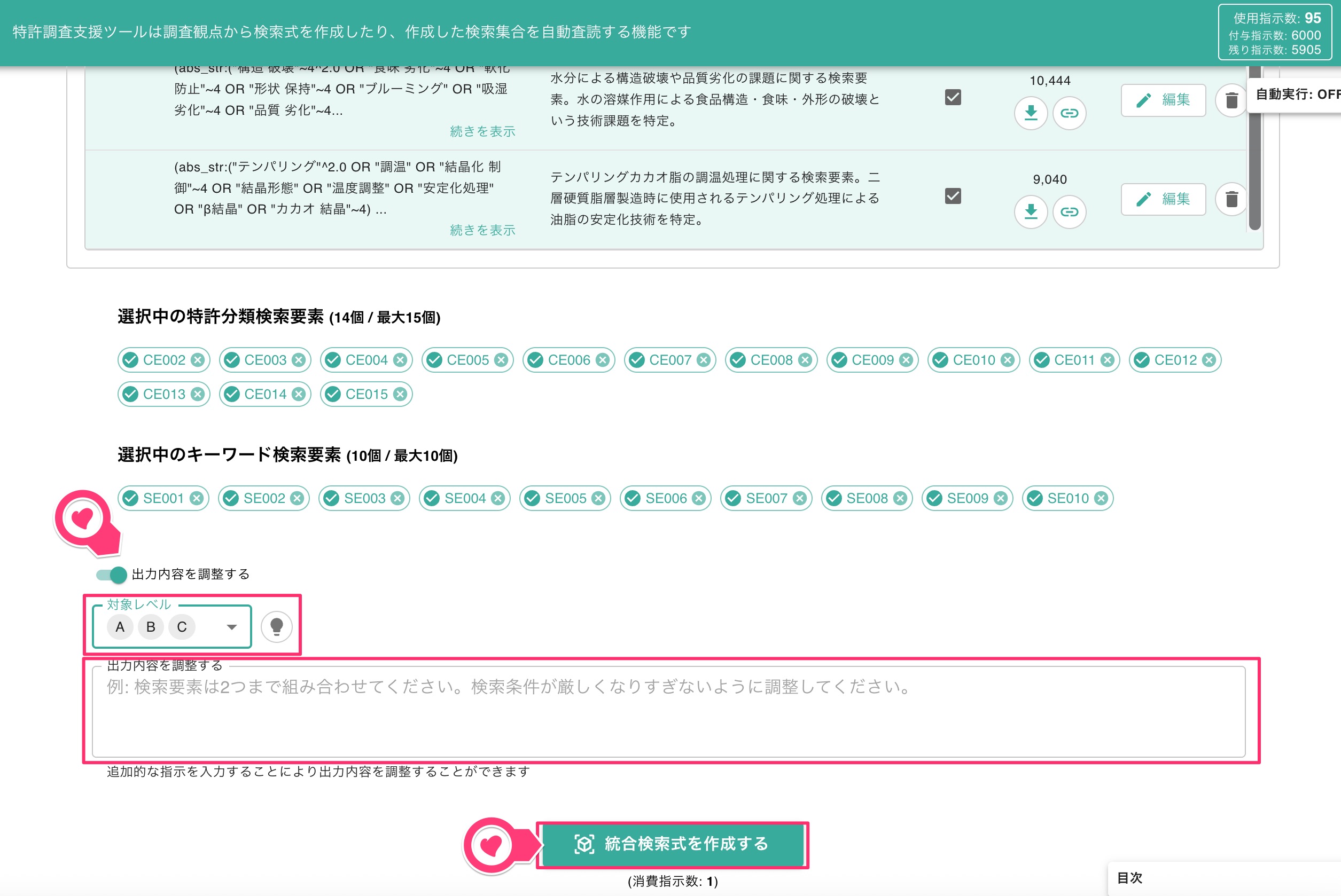Remove keyword element SE006 chip
Viewport: 1341px width, 896px height.
pyautogui.click(x=699, y=498)
